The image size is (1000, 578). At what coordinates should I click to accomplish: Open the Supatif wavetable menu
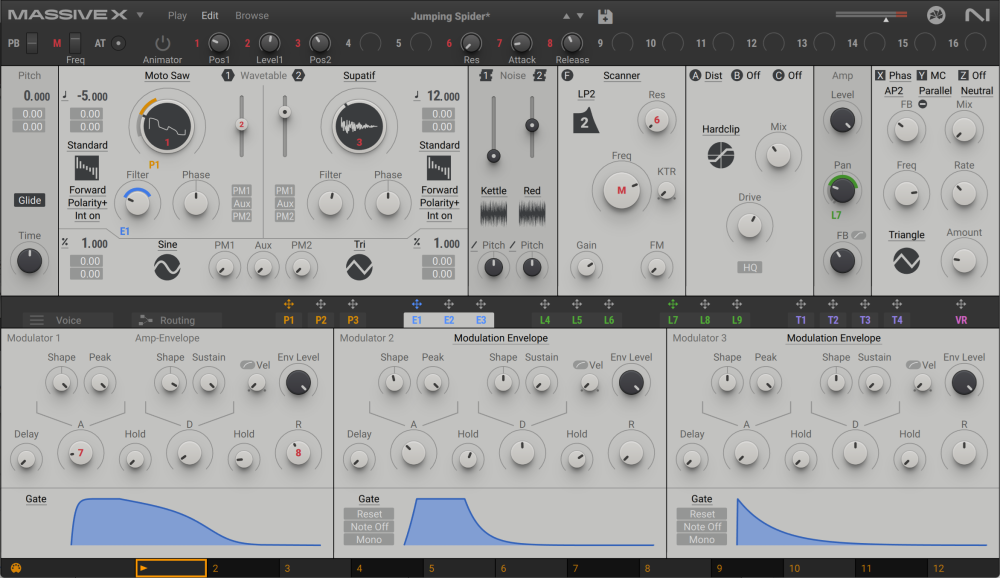click(359, 75)
